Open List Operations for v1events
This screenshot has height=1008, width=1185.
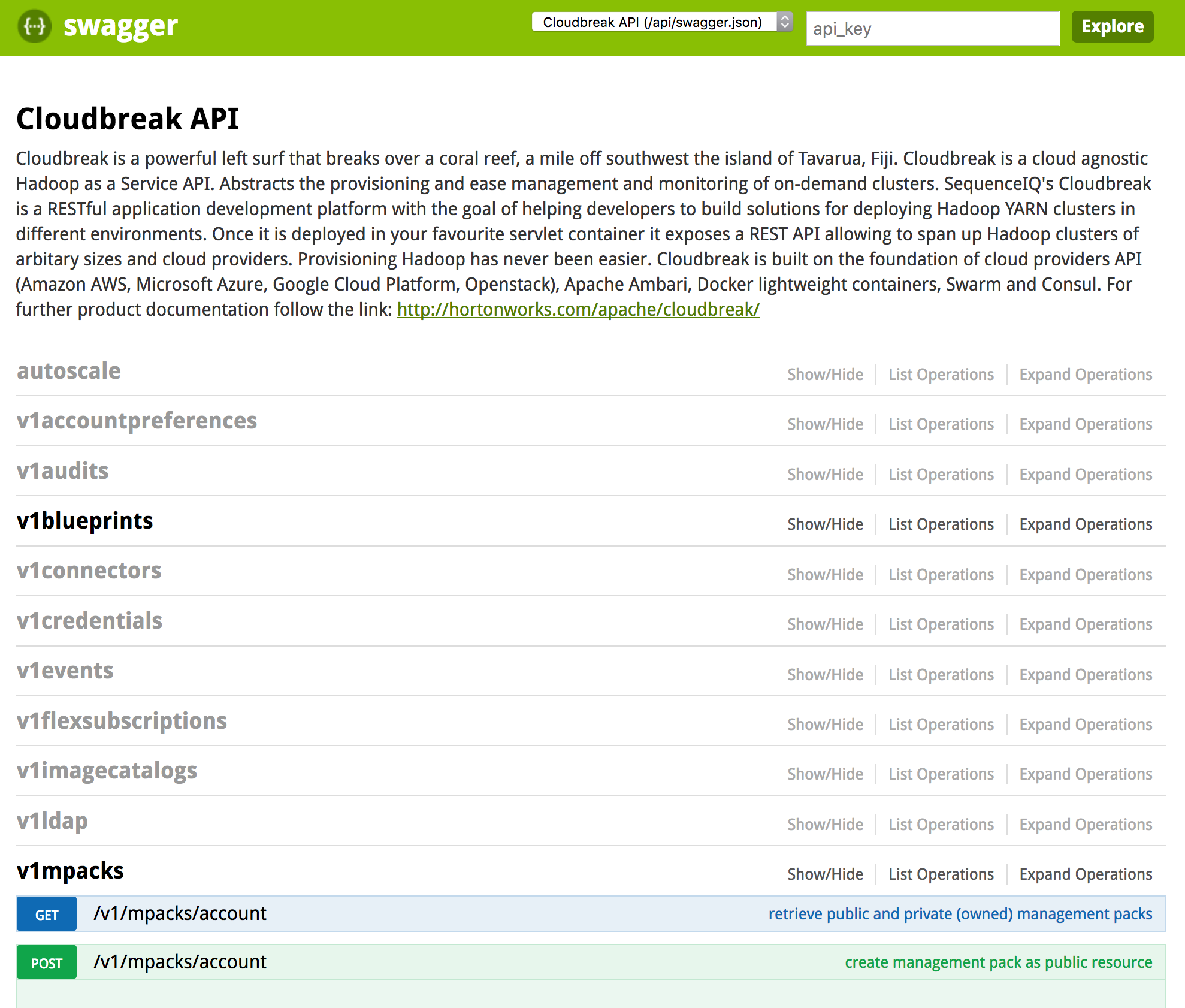[x=941, y=674]
